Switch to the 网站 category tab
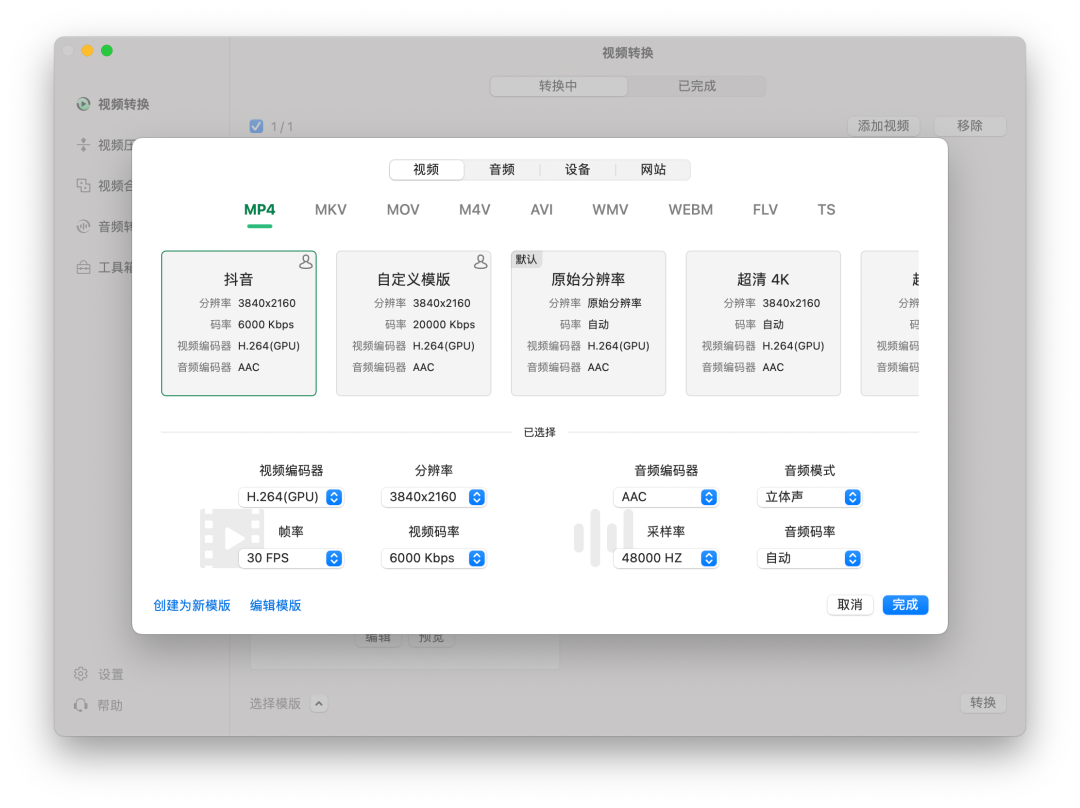 tap(653, 169)
